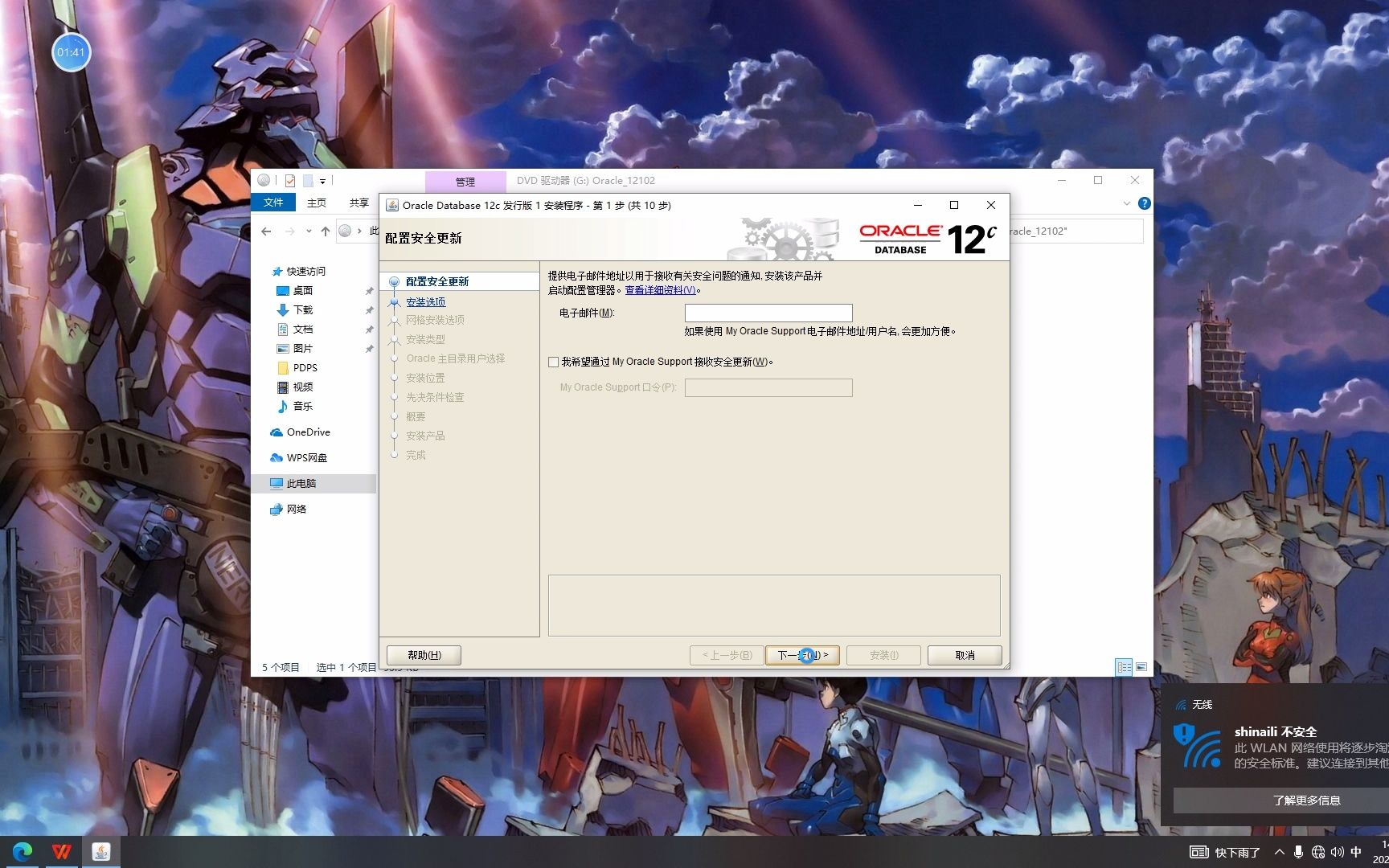Go up one folder level in File Explorer
The image size is (1389, 868).
click(325, 231)
